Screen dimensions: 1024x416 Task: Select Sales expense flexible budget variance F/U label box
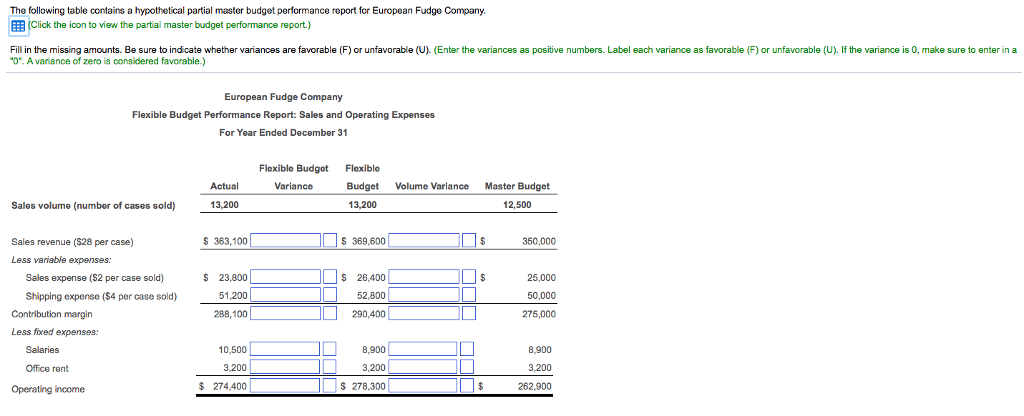[330, 278]
